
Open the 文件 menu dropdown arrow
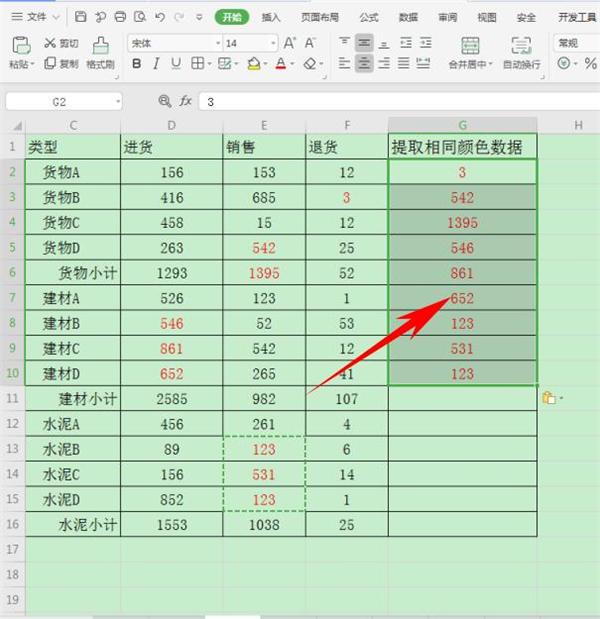(56, 17)
